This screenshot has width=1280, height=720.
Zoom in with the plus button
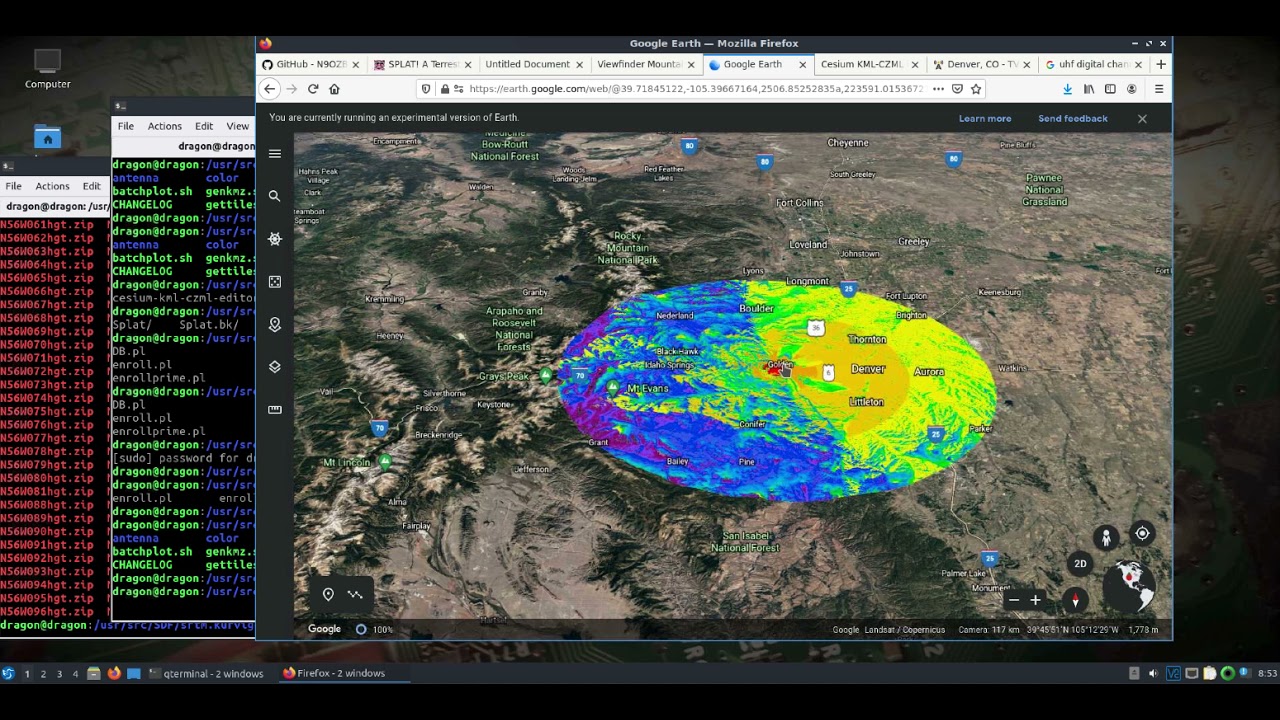1035,600
